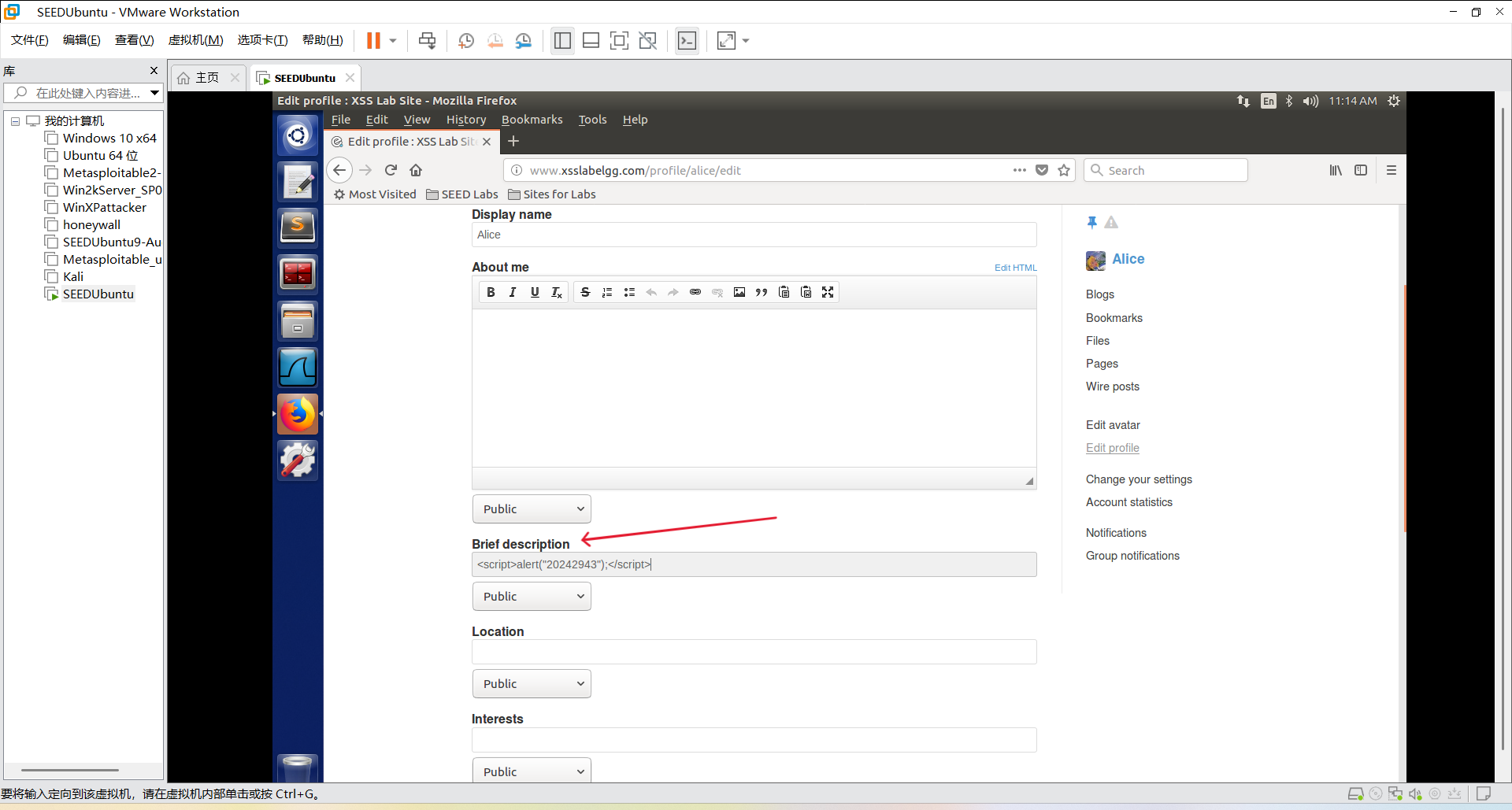The height and width of the screenshot is (810, 1512).
Task: Open the Wire posts link
Action: tap(1112, 387)
